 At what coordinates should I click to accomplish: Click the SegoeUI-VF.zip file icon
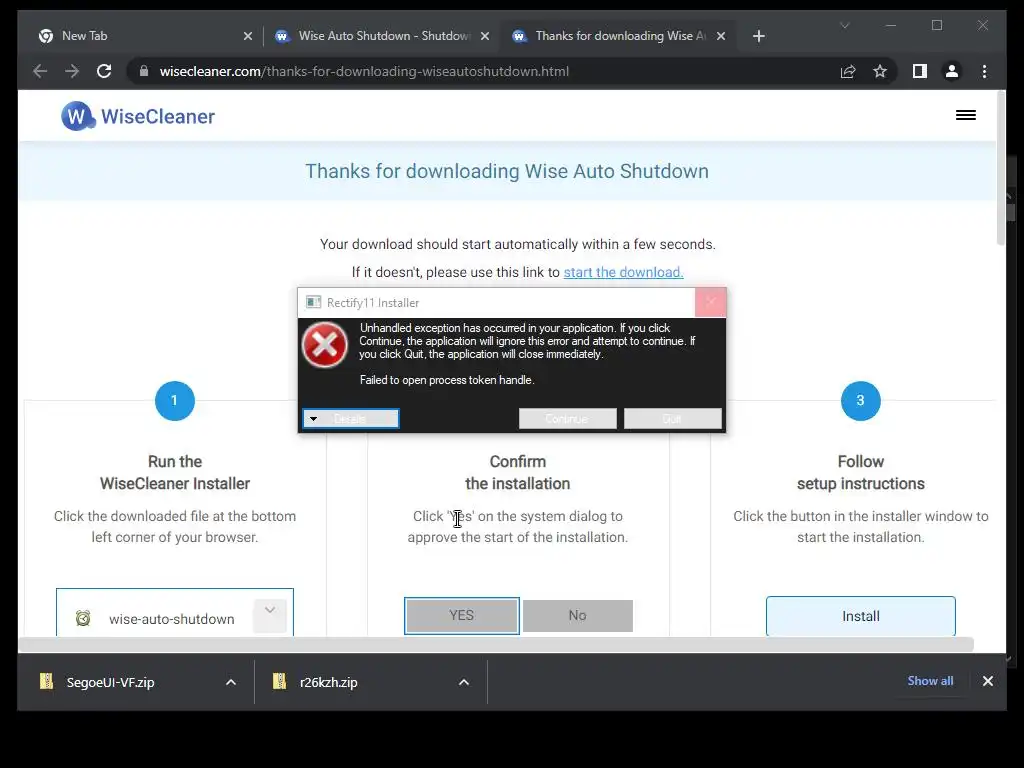point(46,681)
